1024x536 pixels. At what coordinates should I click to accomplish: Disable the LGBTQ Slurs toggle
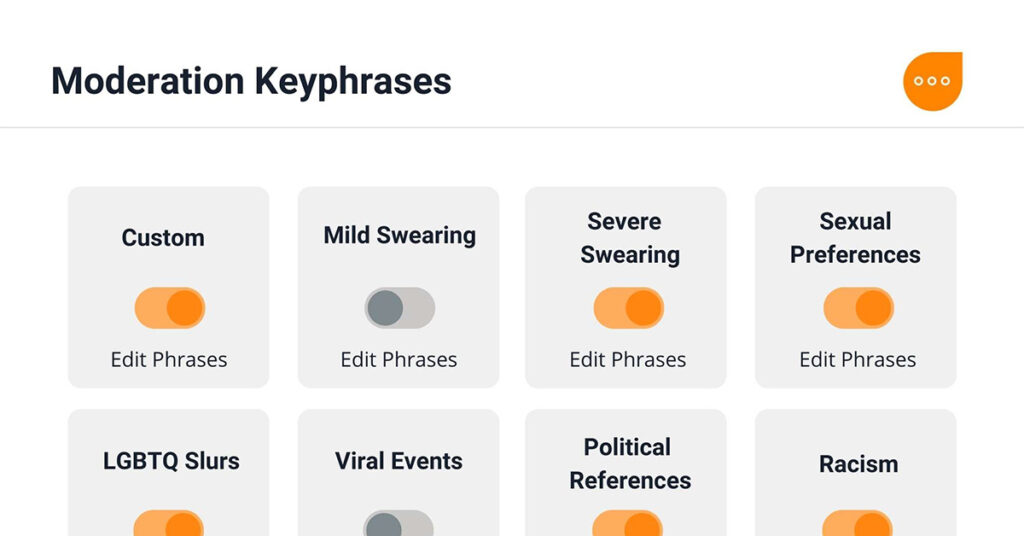pos(170,524)
